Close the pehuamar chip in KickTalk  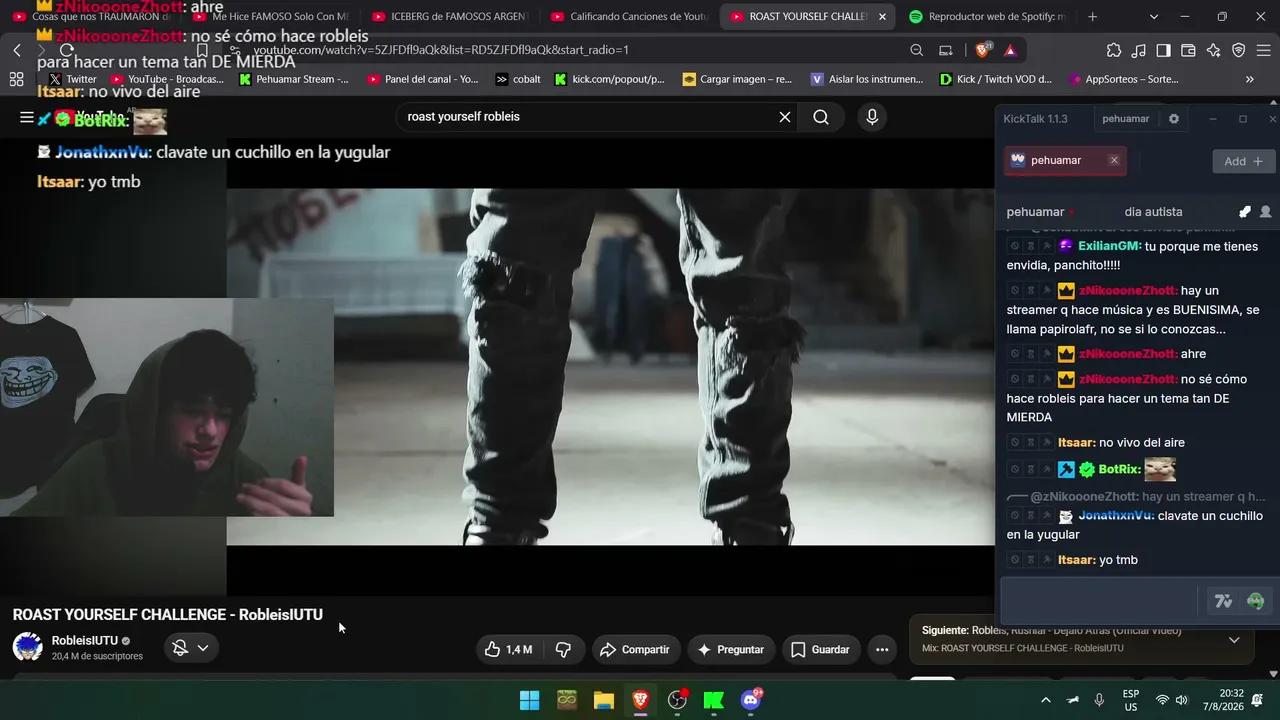(1114, 160)
